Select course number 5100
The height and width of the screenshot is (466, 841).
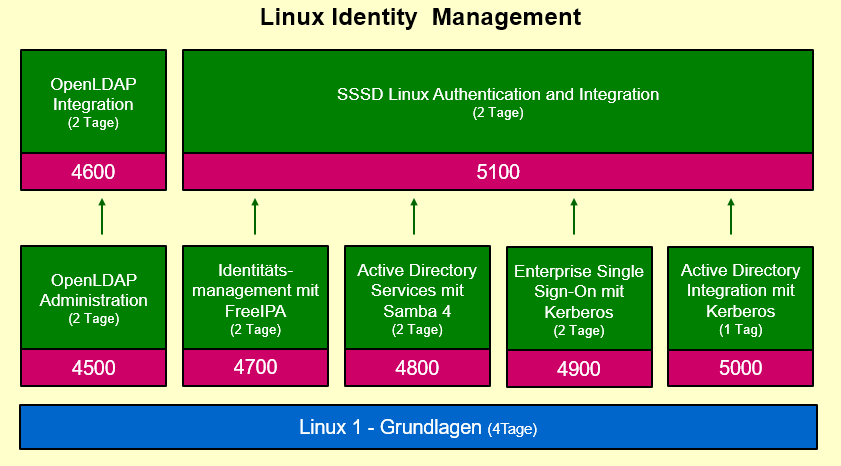click(498, 172)
